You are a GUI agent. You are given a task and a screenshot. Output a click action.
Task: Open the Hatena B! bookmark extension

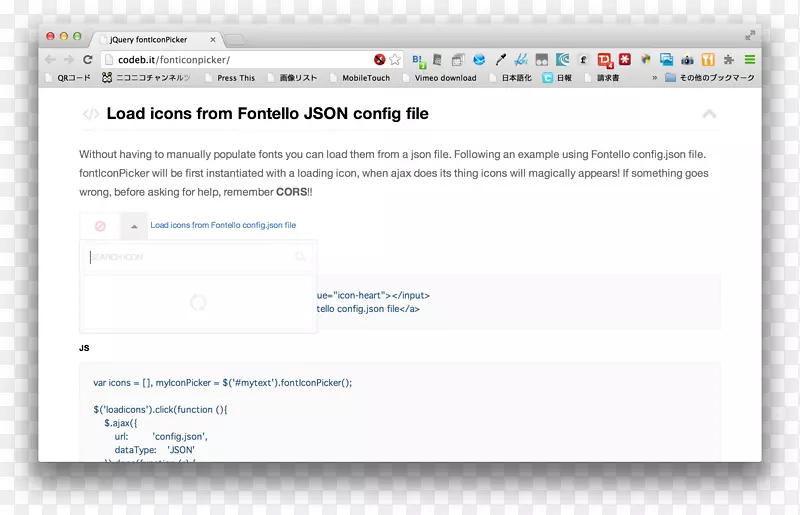click(x=419, y=61)
